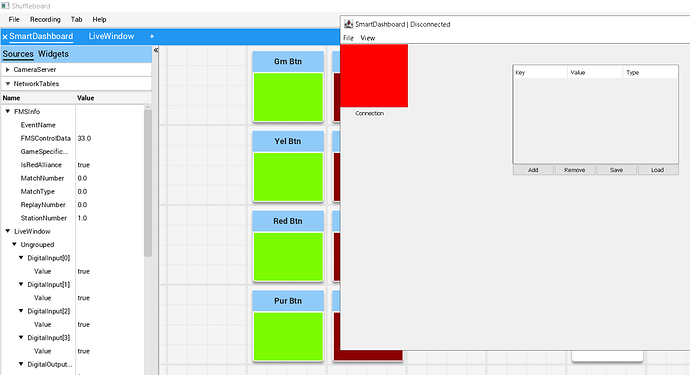Collapse the LiveWindow tree node
690x375 pixels.
[7, 231]
